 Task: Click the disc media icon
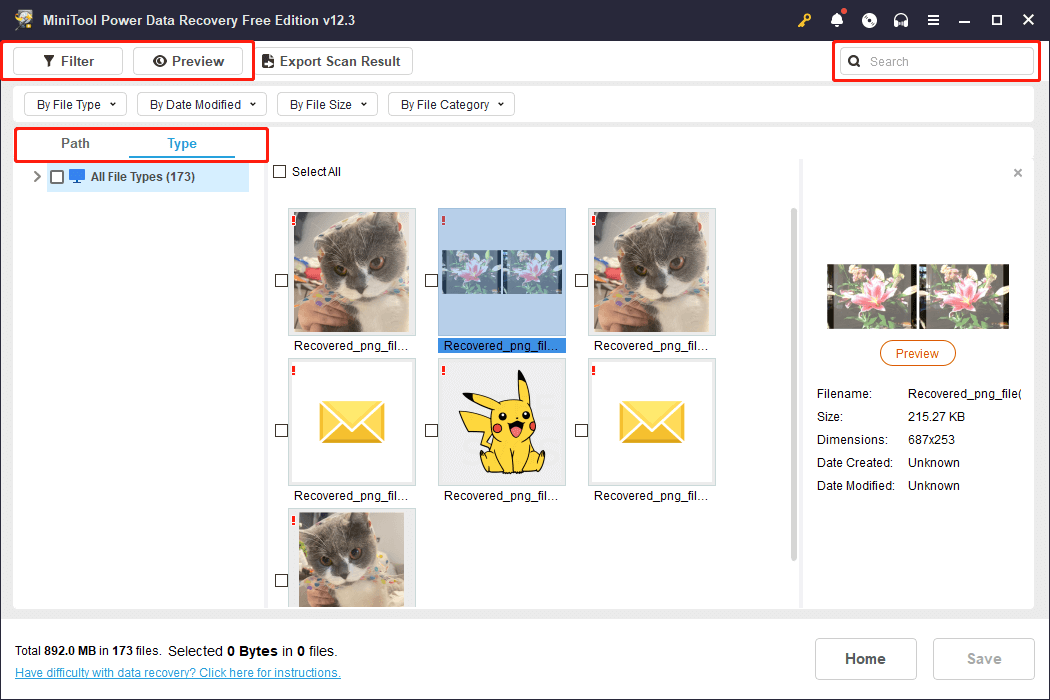pyautogui.click(x=869, y=20)
